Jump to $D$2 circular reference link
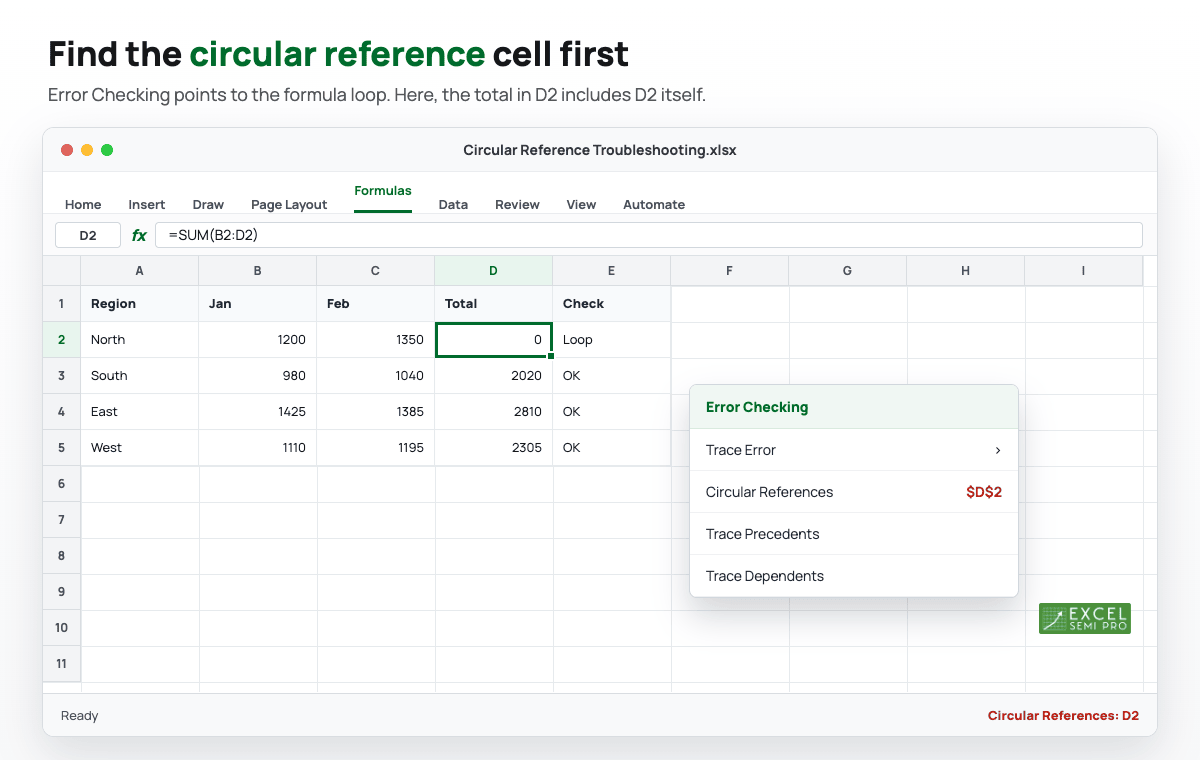The width and height of the screenshot is (1200, 760). coord(984,492)
